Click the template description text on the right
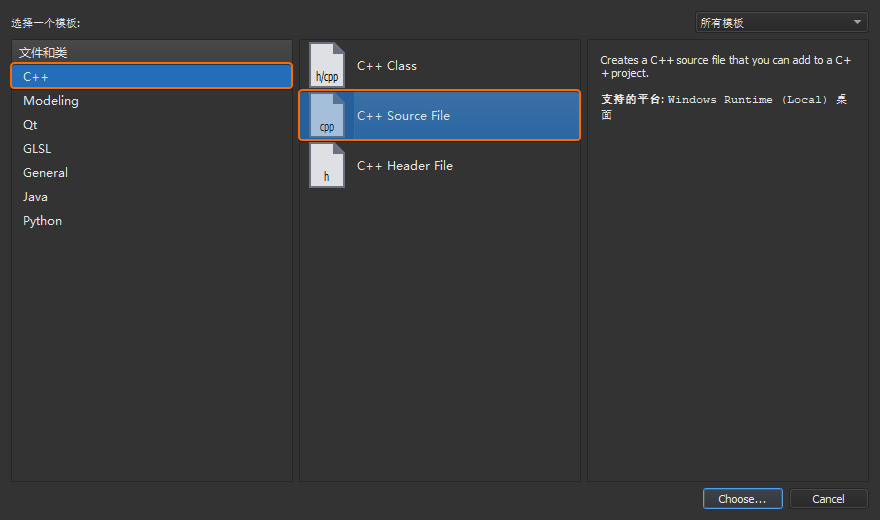 [x=725, y=67]
